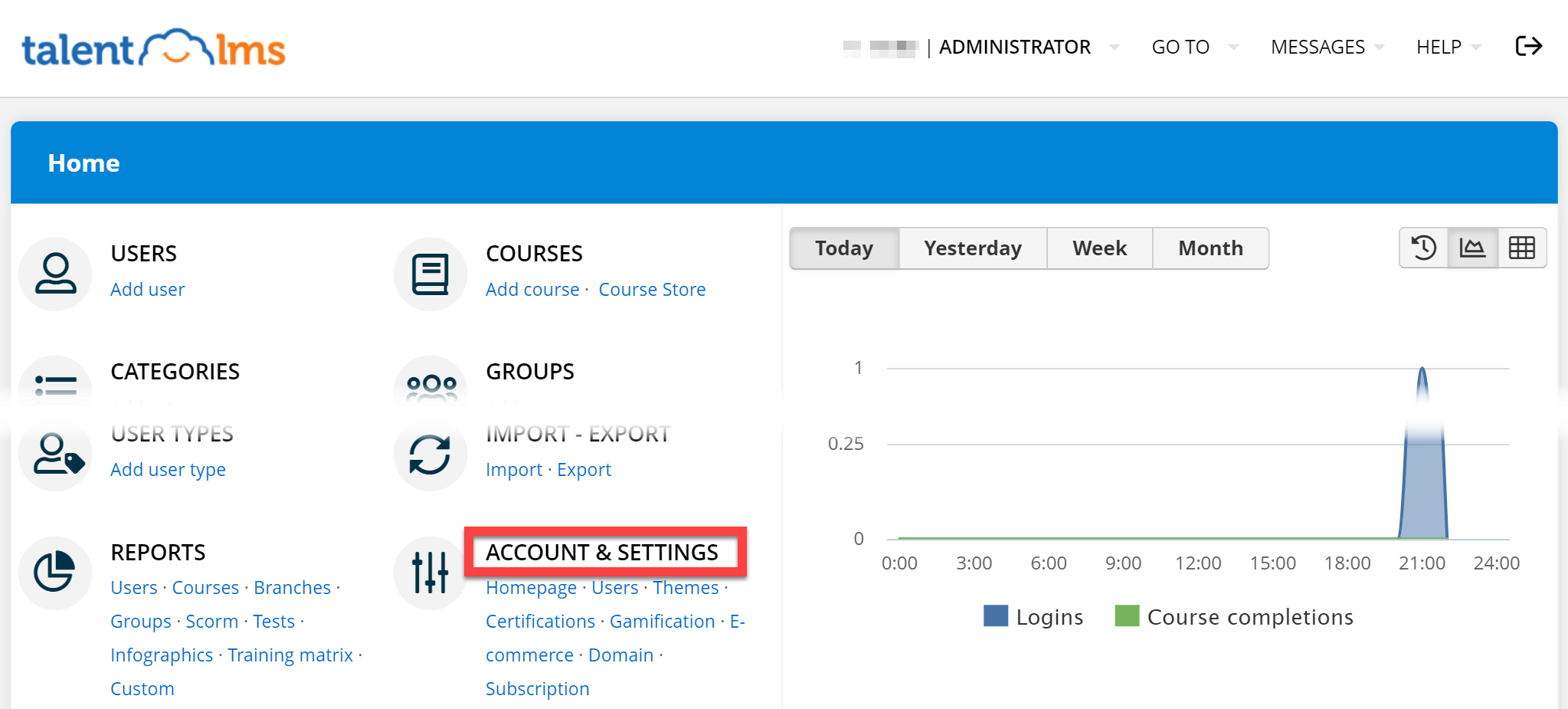Open the Reports pie chart icon
1568x709 pixels.
point(55,573)
